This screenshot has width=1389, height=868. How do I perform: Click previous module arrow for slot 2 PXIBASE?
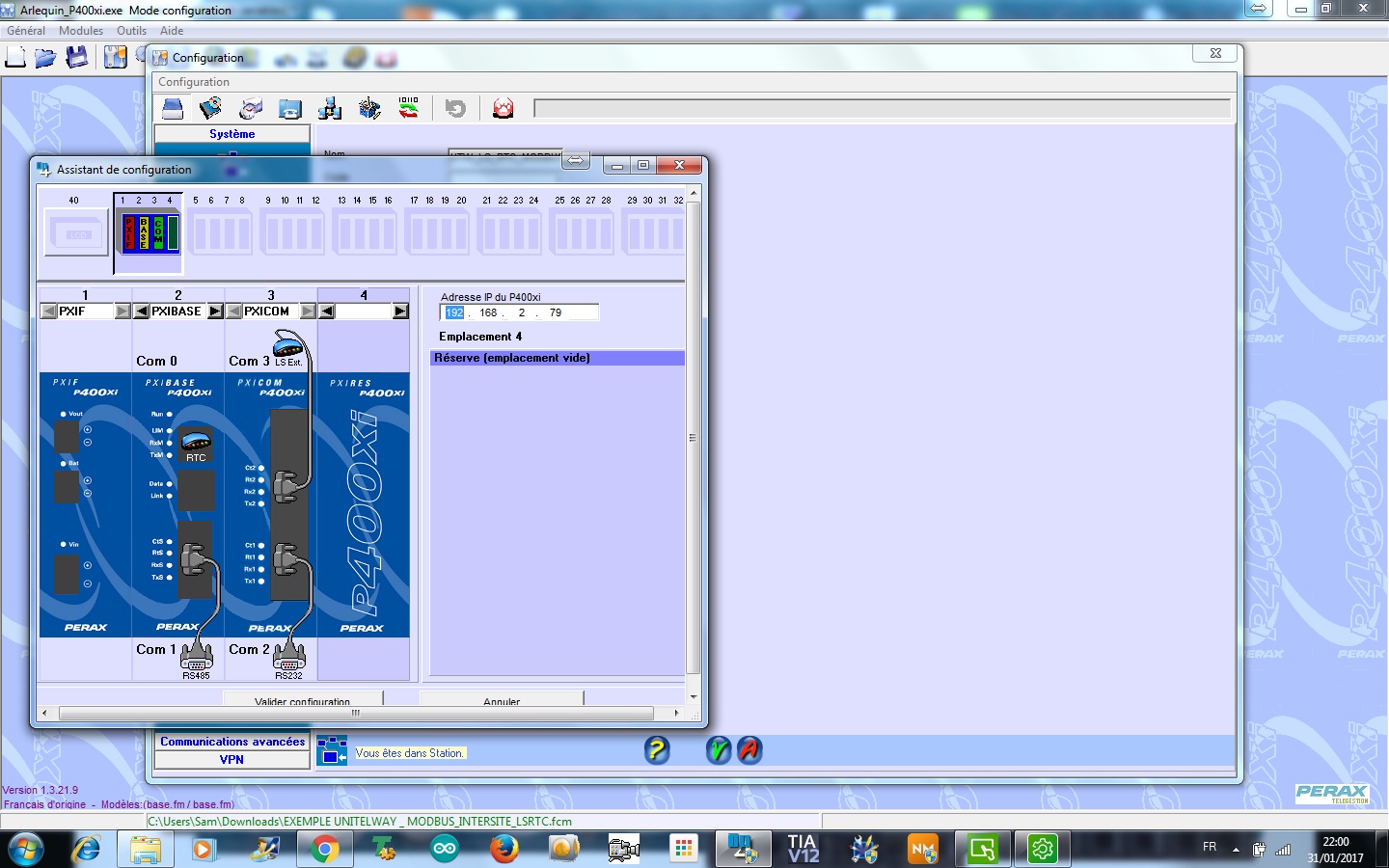(x=142, y=312)
